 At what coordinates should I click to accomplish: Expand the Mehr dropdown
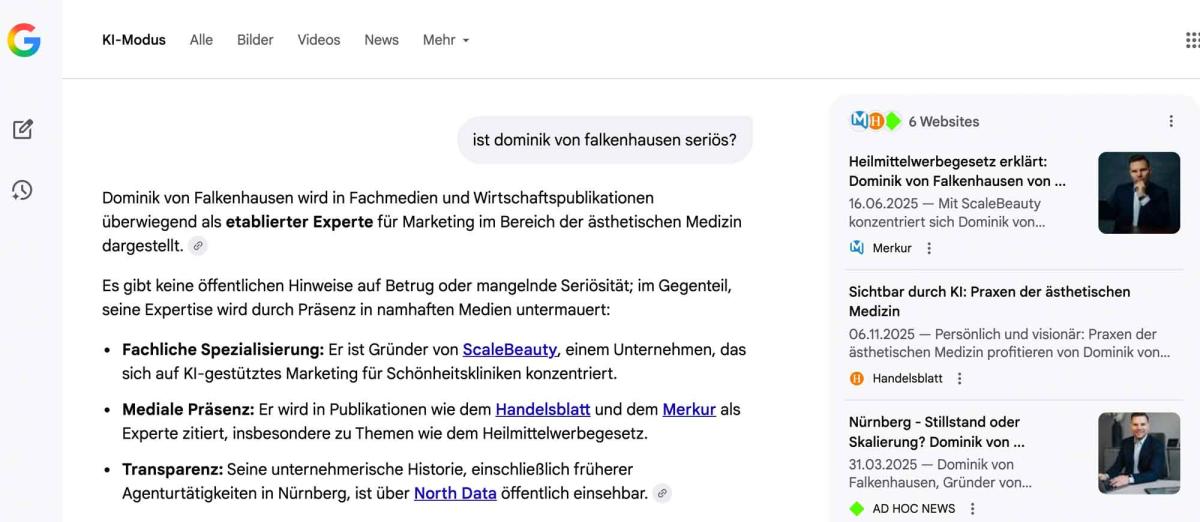[446, 40]
